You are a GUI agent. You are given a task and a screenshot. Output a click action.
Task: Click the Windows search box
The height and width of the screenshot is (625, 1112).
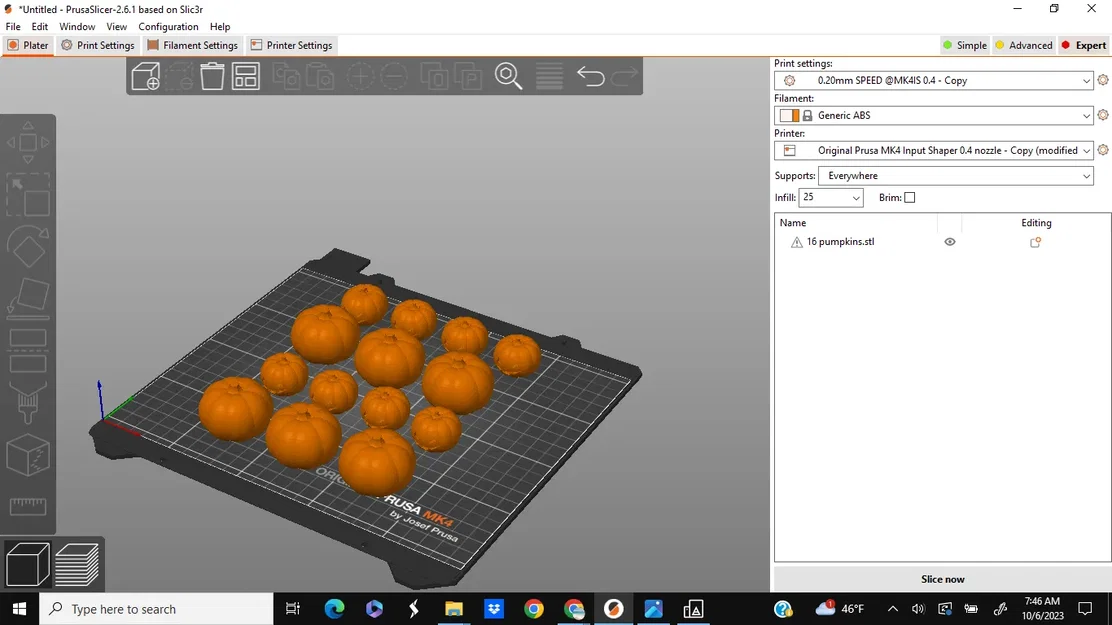(156, 609)
